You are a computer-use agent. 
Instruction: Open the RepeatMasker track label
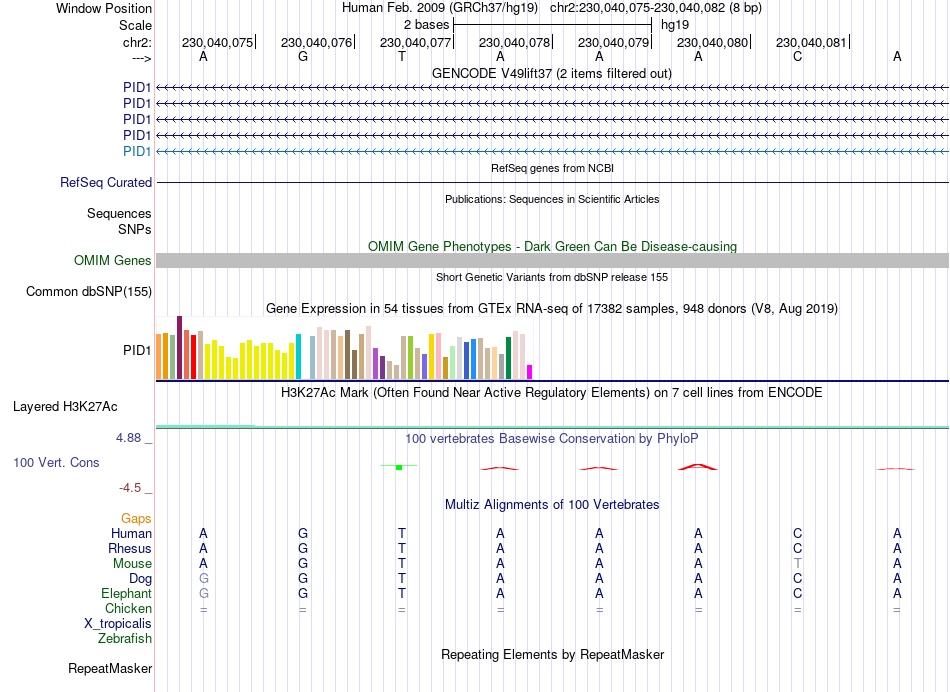point(110,668)
